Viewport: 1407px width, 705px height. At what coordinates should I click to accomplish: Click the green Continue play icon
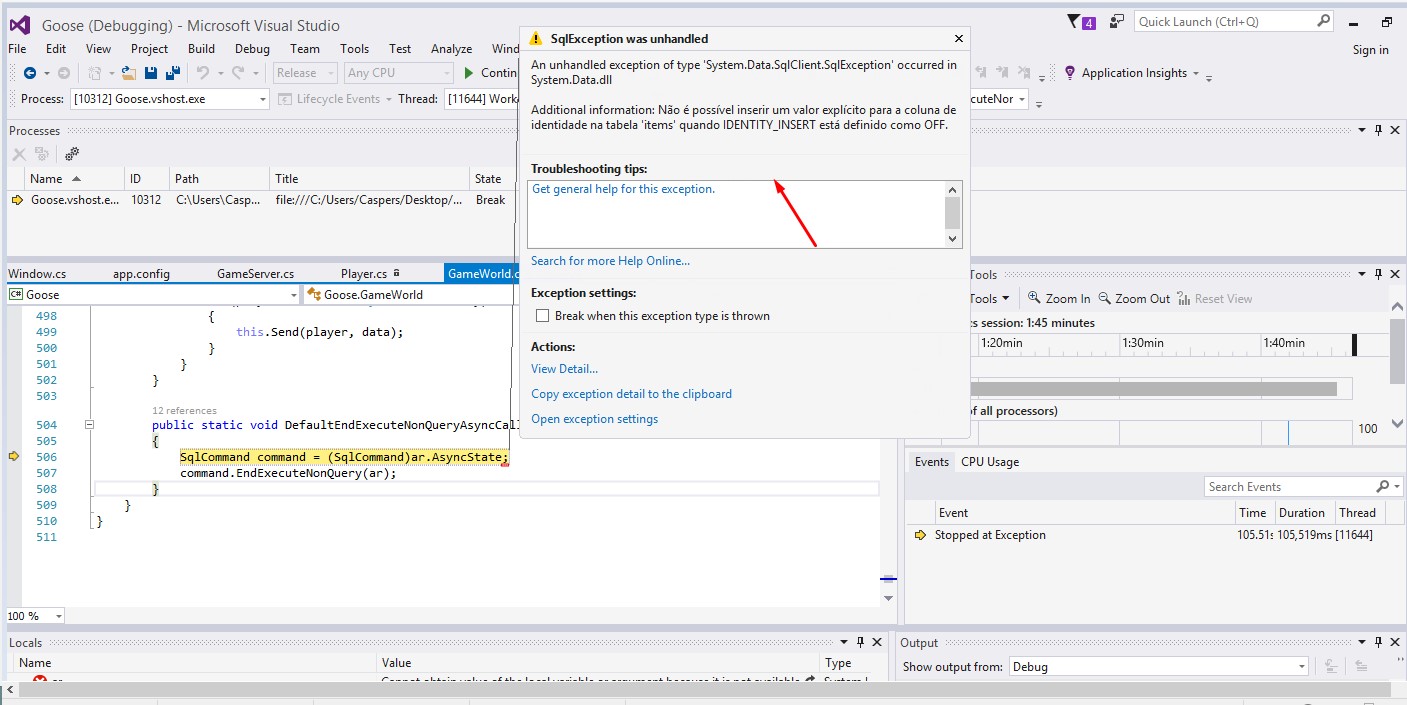468,73
